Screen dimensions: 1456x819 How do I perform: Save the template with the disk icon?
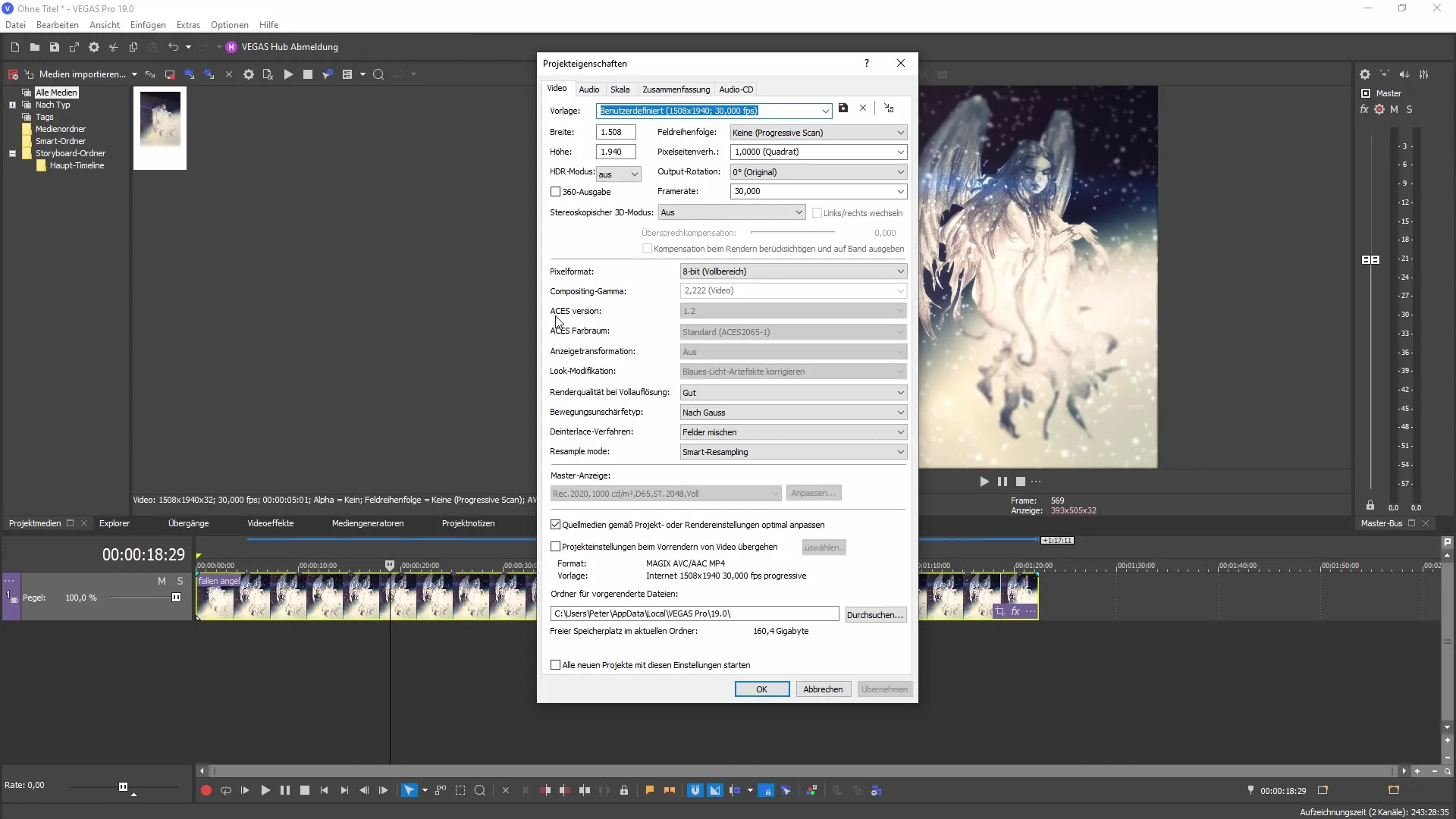(x=843, y=108)
